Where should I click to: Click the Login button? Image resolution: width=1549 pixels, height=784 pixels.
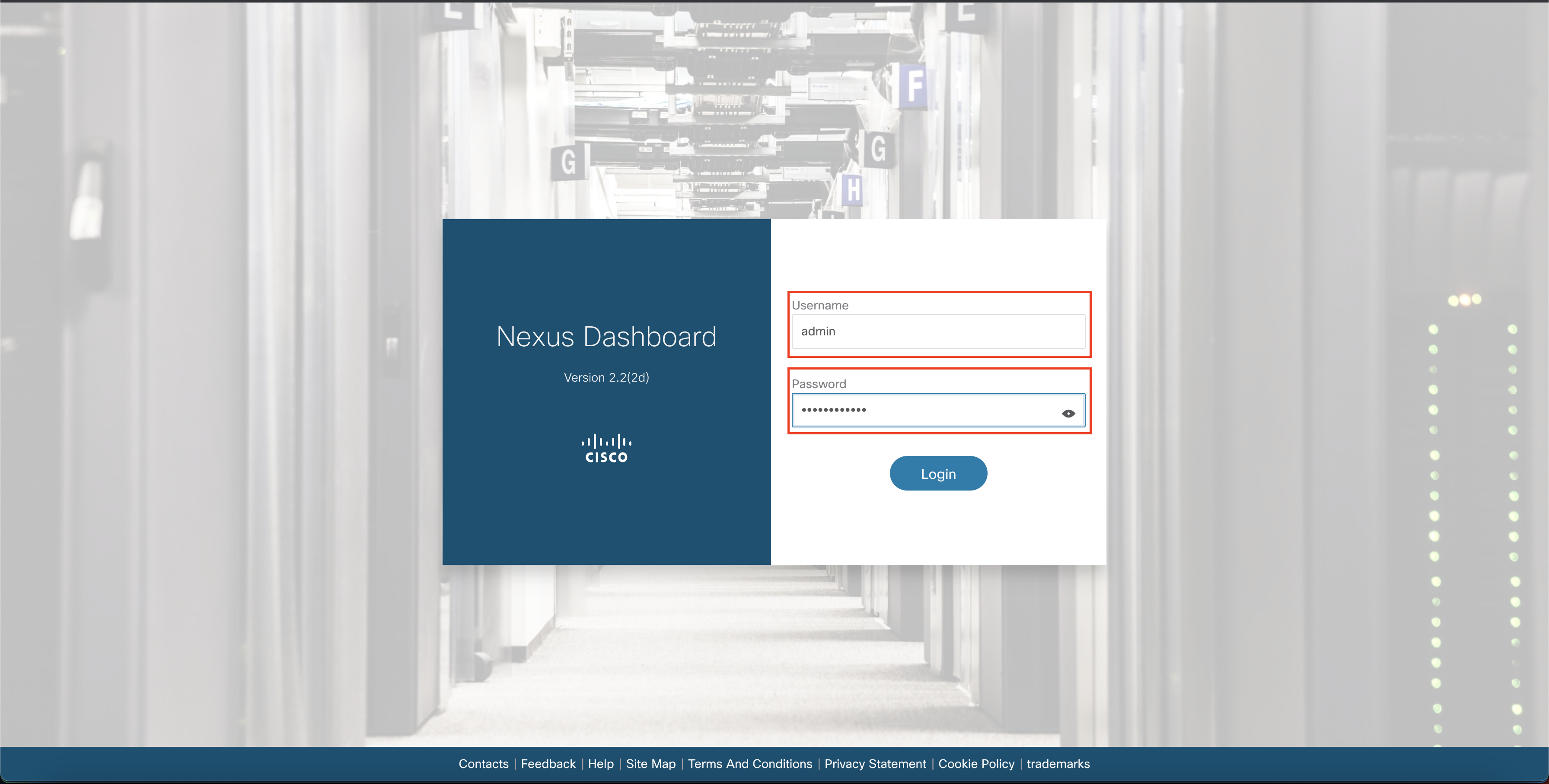[x=938, y=473]
